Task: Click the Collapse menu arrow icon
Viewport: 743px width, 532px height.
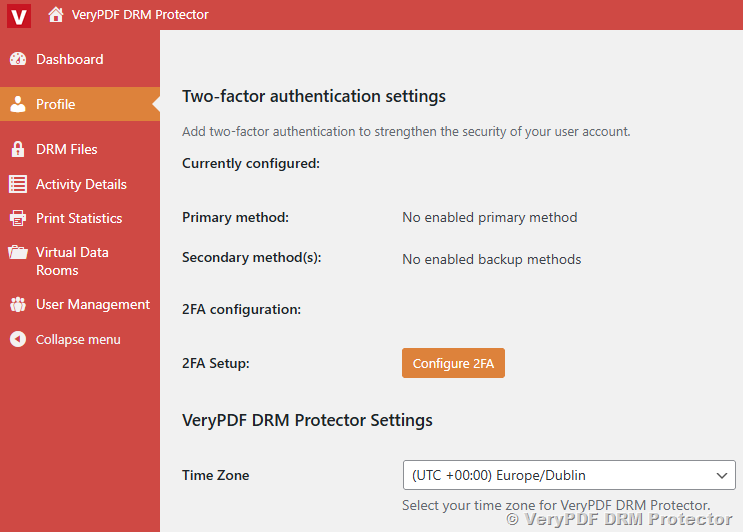Action: pyautogui.click(x=18, y=339)
